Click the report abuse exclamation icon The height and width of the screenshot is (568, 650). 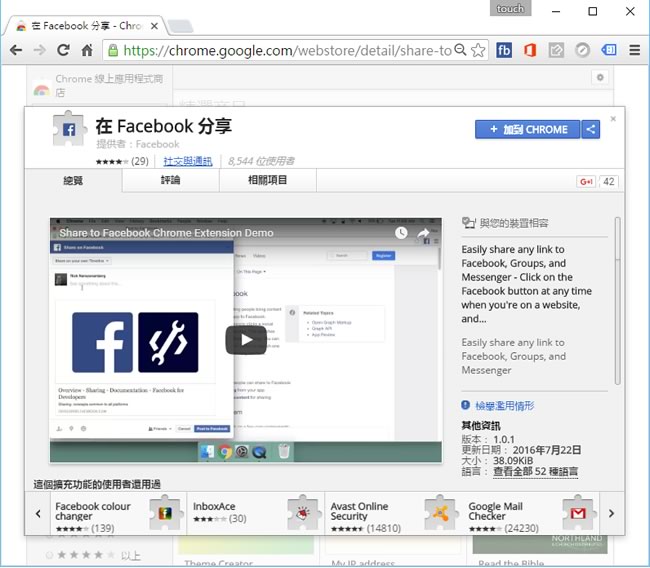[466, 405]
